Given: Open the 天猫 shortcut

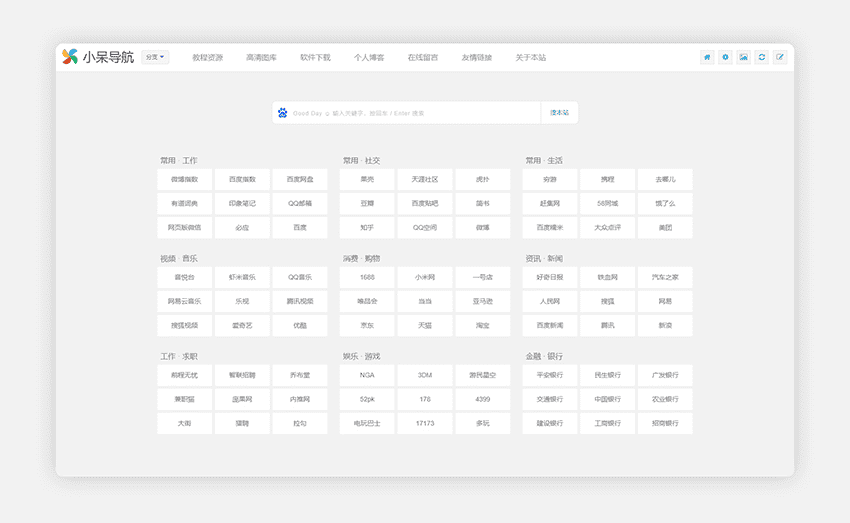Looking at the screenshot, I should click(x=425, y=326).
